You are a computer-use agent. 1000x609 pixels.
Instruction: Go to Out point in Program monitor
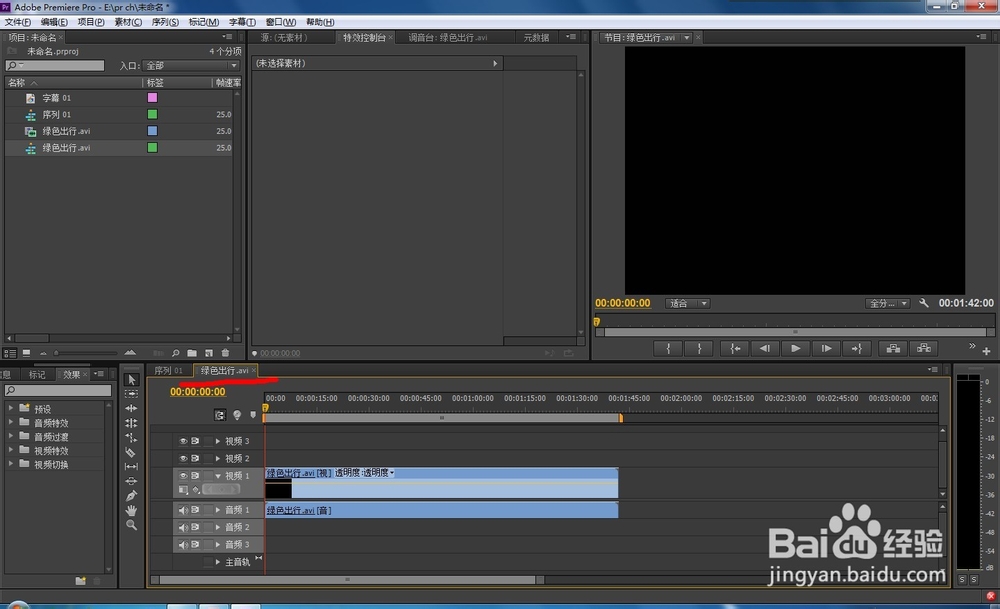(x=857, y=348)
